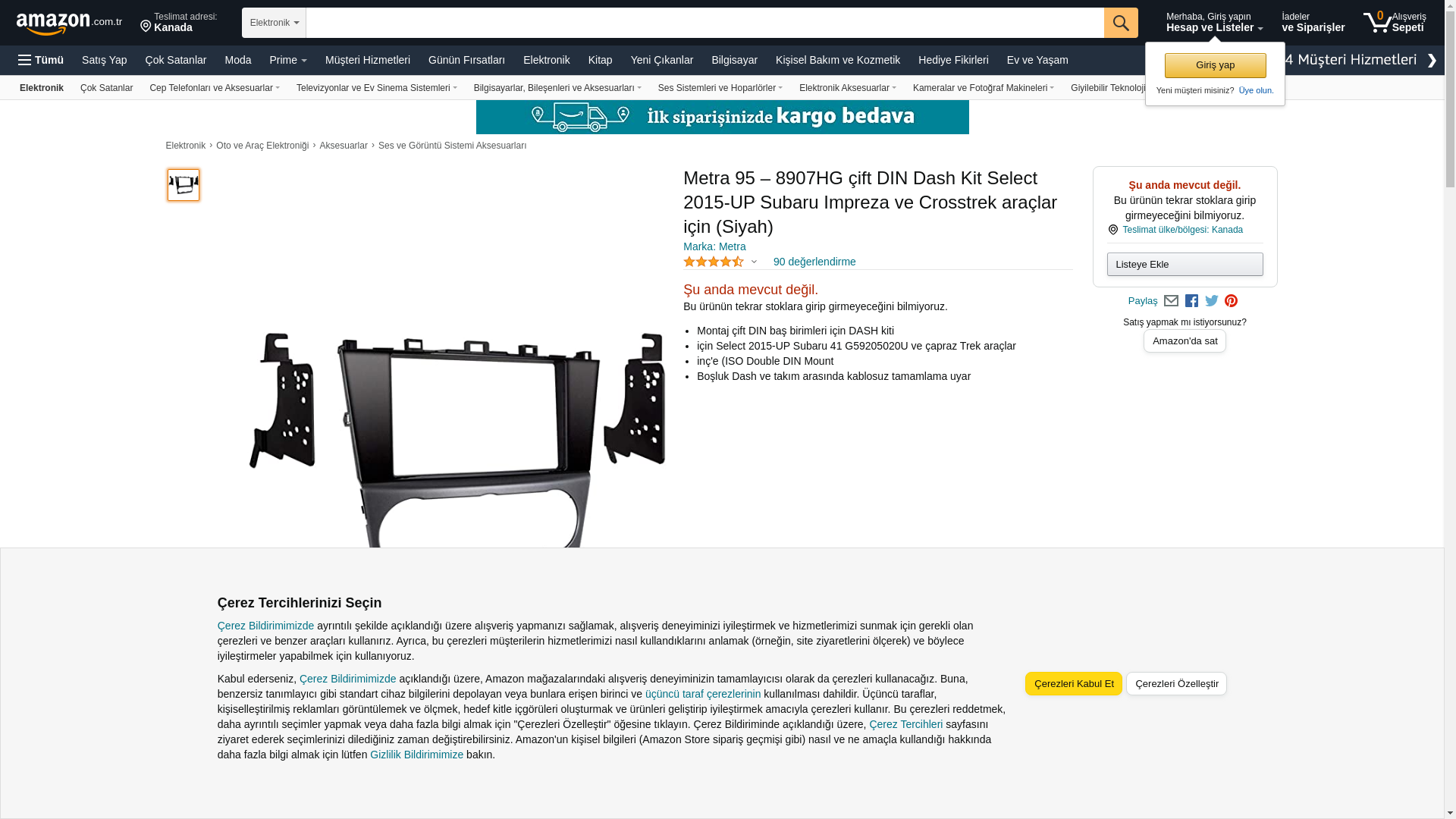1456x819 pixels.
Task: Expand the Elektronik search category dropdown
Action: pos(274,23)
